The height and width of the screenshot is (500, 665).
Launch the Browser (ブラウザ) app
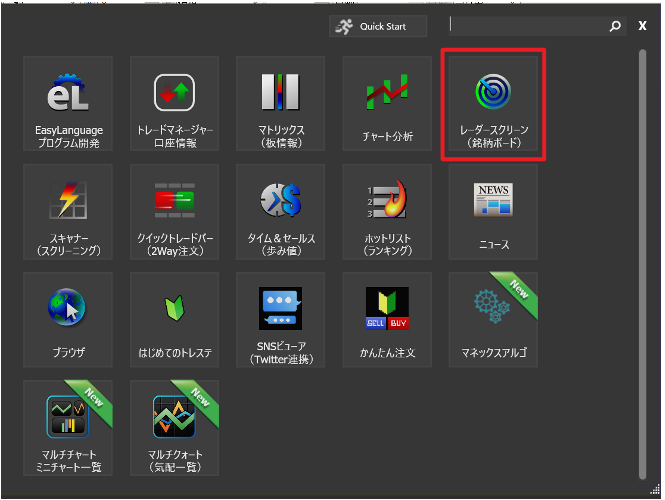[68, 320]
